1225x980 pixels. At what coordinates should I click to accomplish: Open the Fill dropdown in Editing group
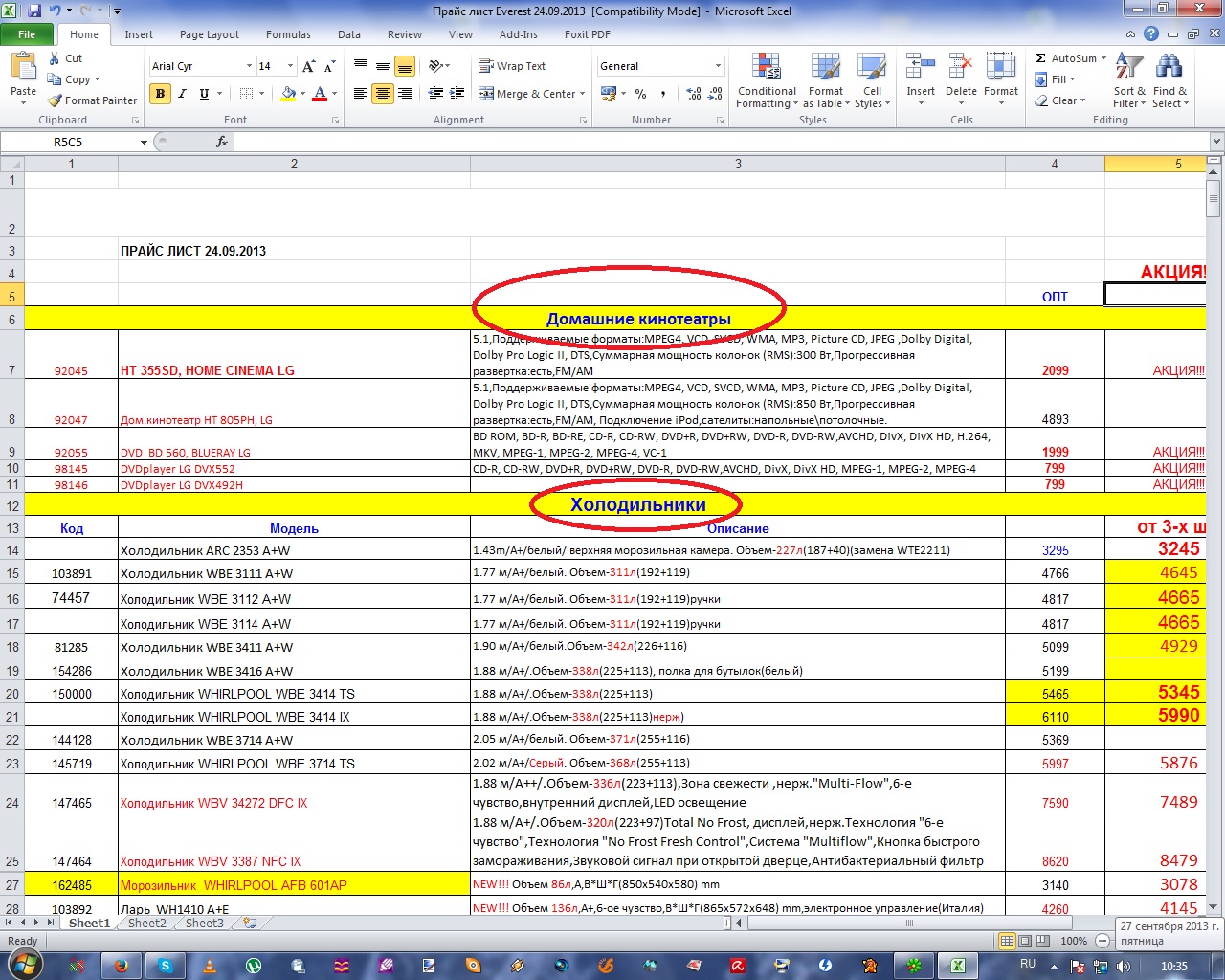(1056, 79)
